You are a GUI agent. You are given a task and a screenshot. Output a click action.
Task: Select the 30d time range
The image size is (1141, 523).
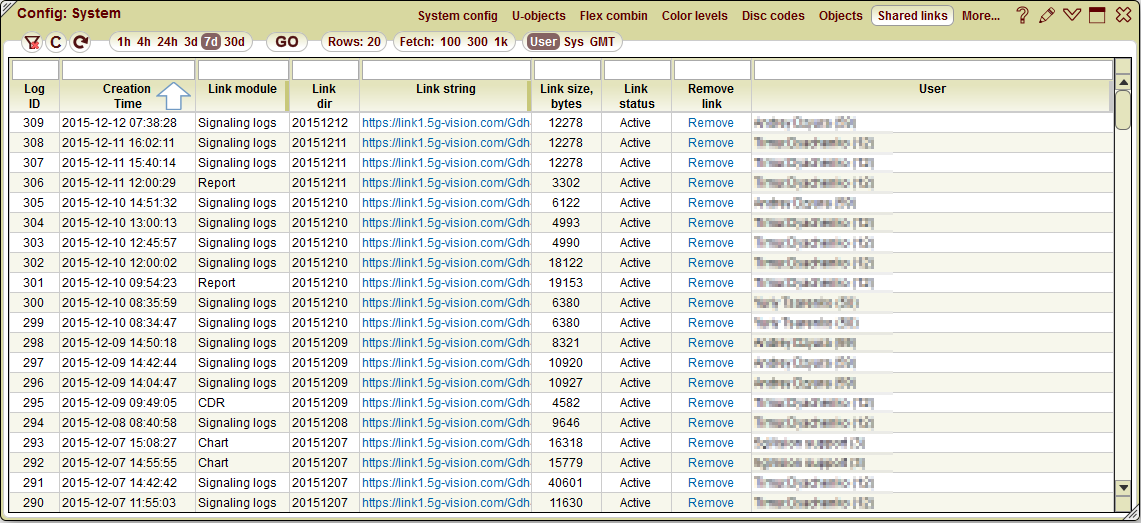coord(234,42)
